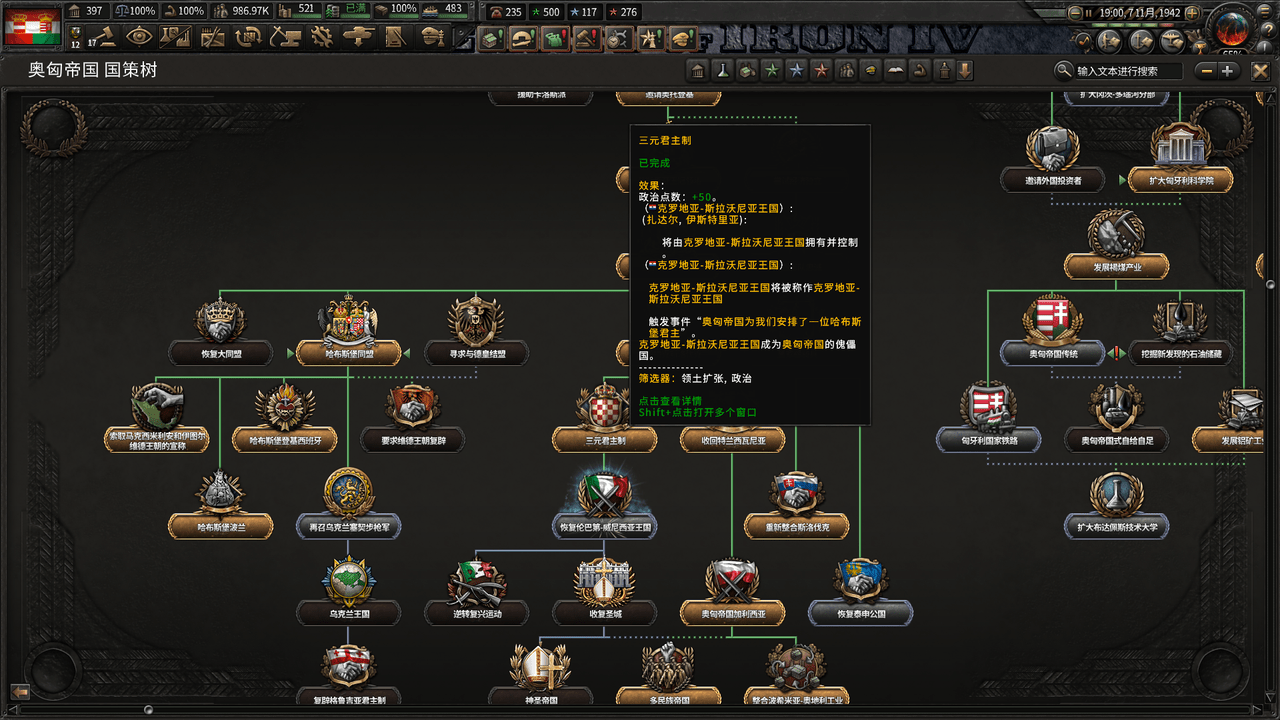
Task: Select the 收复圣城 focus
Action: coord(605,593)
